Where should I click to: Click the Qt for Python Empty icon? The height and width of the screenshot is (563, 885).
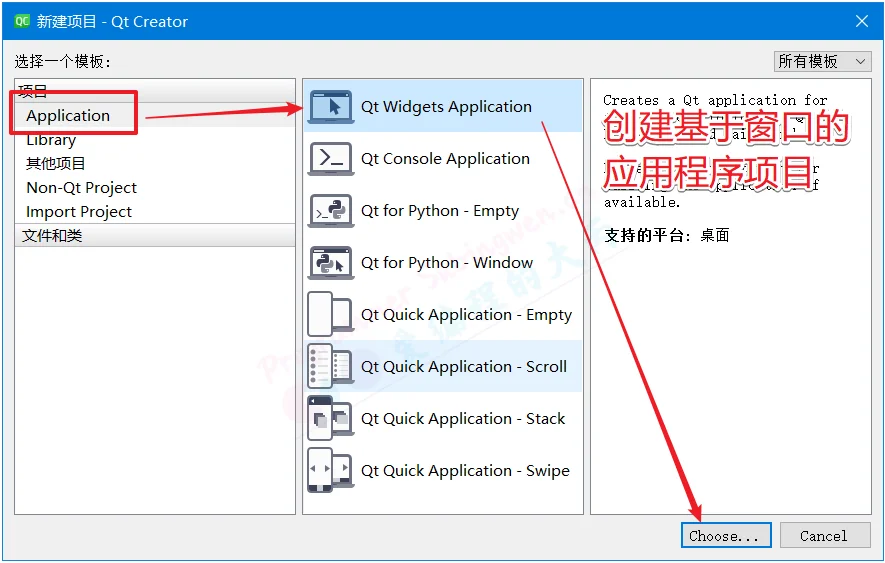(331, 211)
